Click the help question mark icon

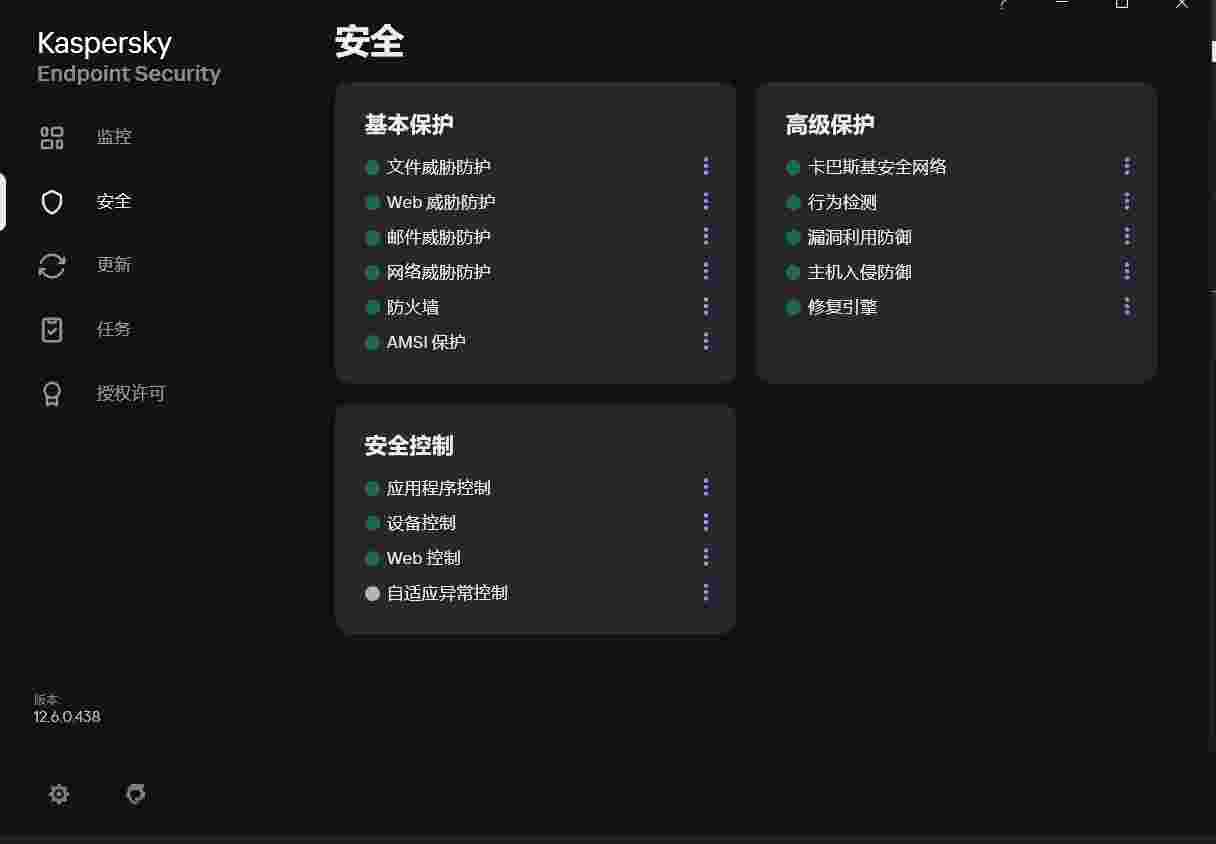pyautogui.click(x=1003, y=4)
